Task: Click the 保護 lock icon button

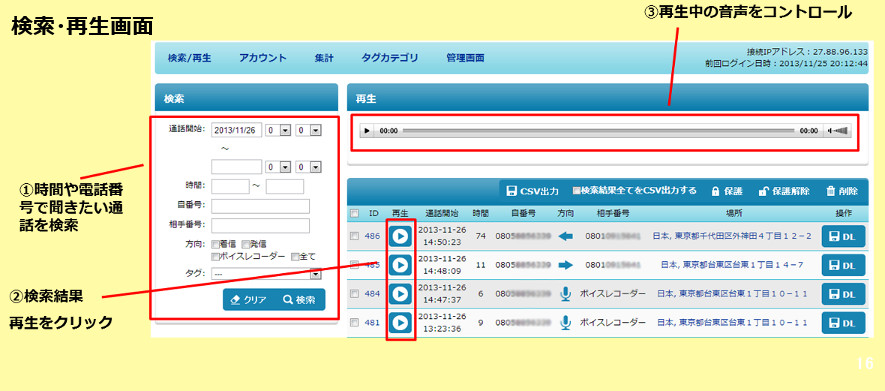Action: click(726, 191)
